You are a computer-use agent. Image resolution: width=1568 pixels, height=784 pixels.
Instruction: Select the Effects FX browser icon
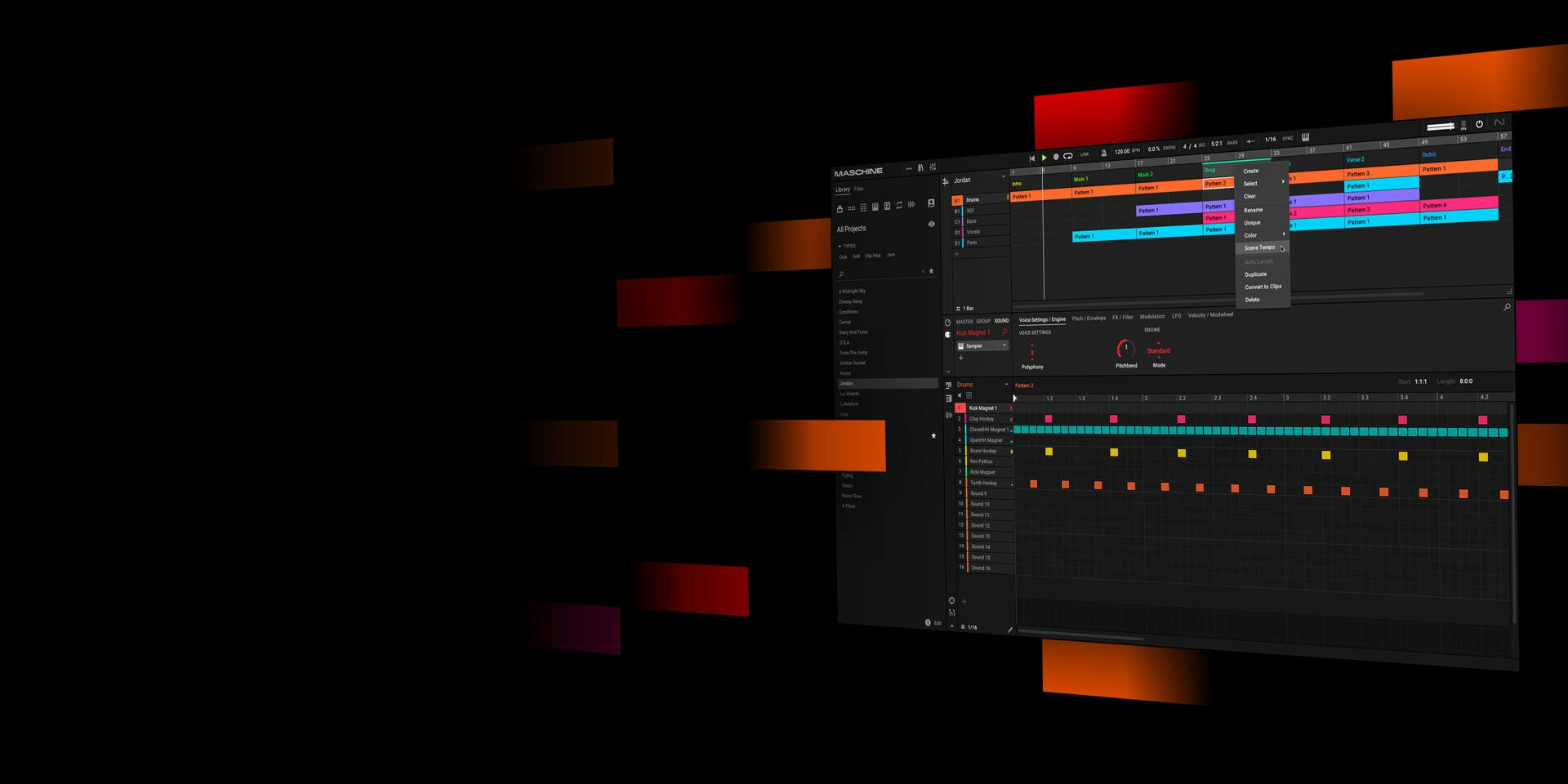click(887, 206)
